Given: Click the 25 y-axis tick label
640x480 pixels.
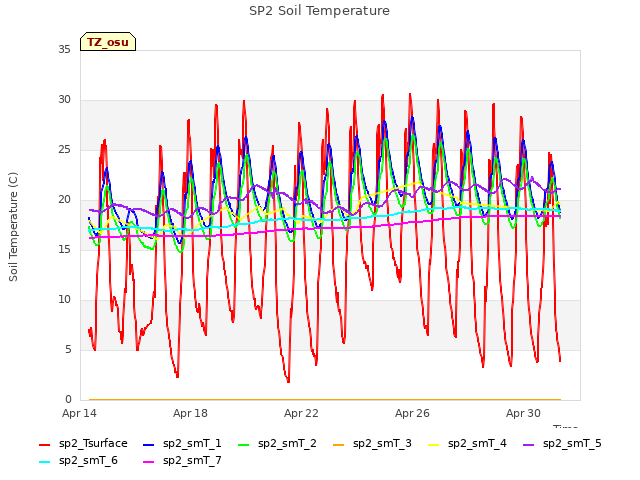Looking at the screenshot, I should [64, 149].
